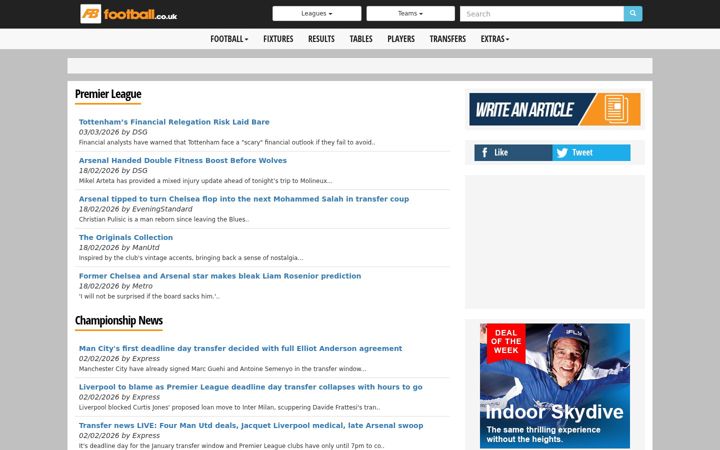This screenshot has width=720, height=450.
Task: Click 'Christian Pulisic is a man reborn' summary
Action: [164, 219]
